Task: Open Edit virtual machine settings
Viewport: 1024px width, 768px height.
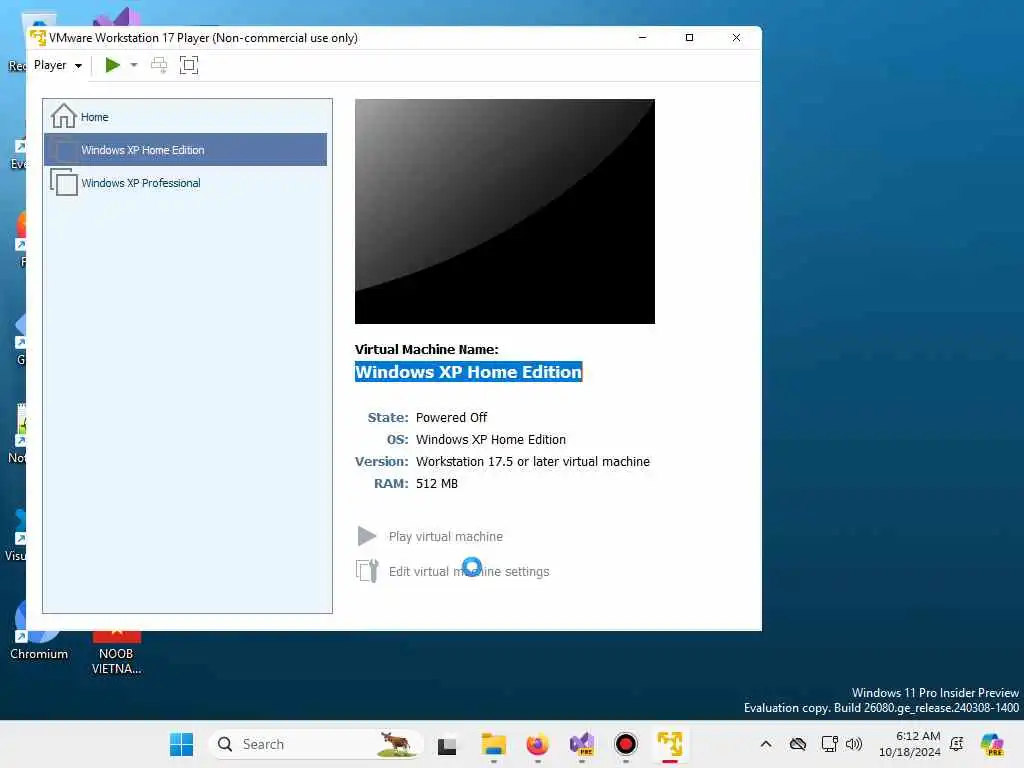Action: pyautogui.click(x=469, y=571)
